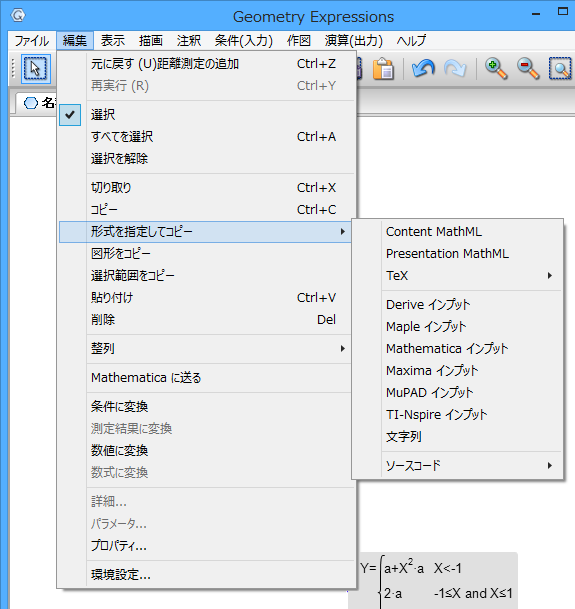Open the 形式を指定してコピー submenu
This screenshot has height=609, width=575.
[x=206, y=232]
